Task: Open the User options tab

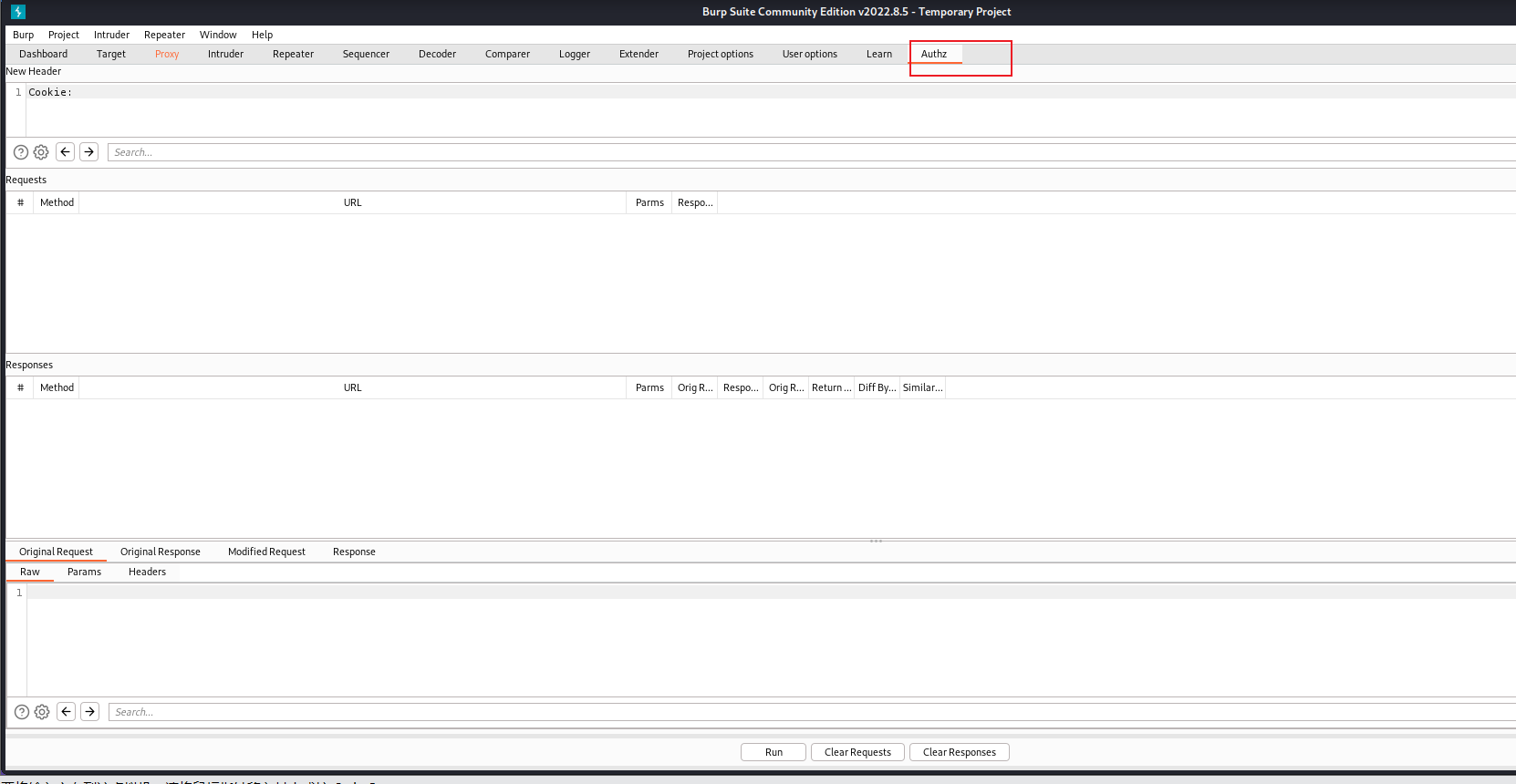Action: pos(810,54)
